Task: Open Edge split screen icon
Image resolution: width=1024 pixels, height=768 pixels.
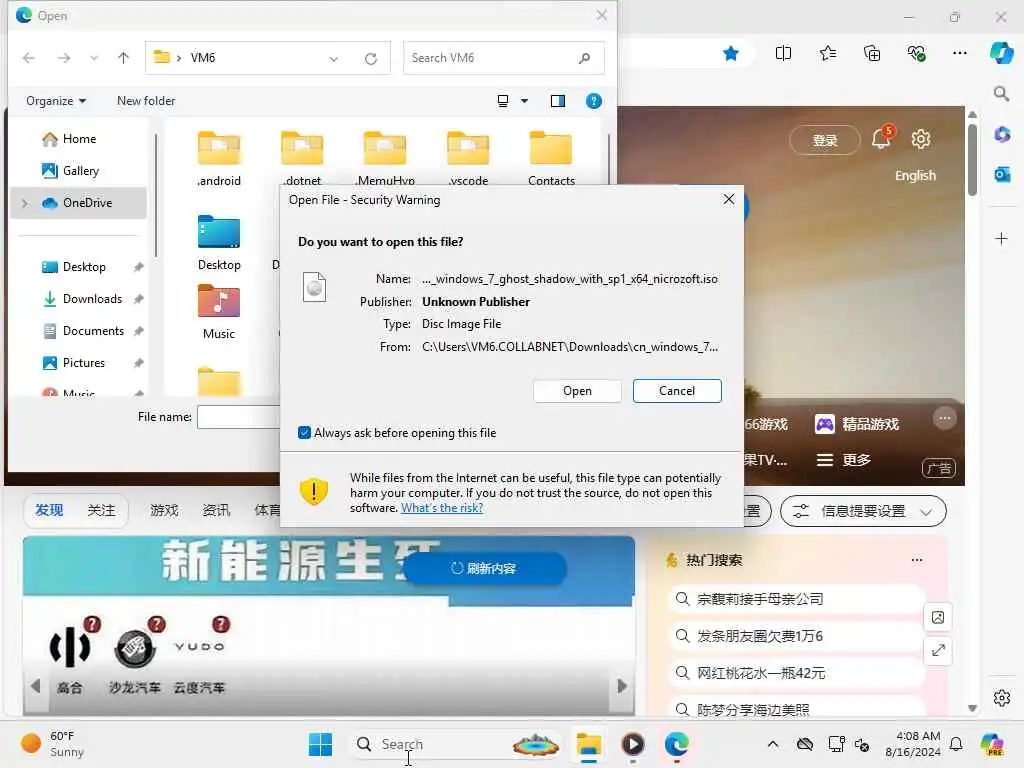Action: tap(783, 54)
